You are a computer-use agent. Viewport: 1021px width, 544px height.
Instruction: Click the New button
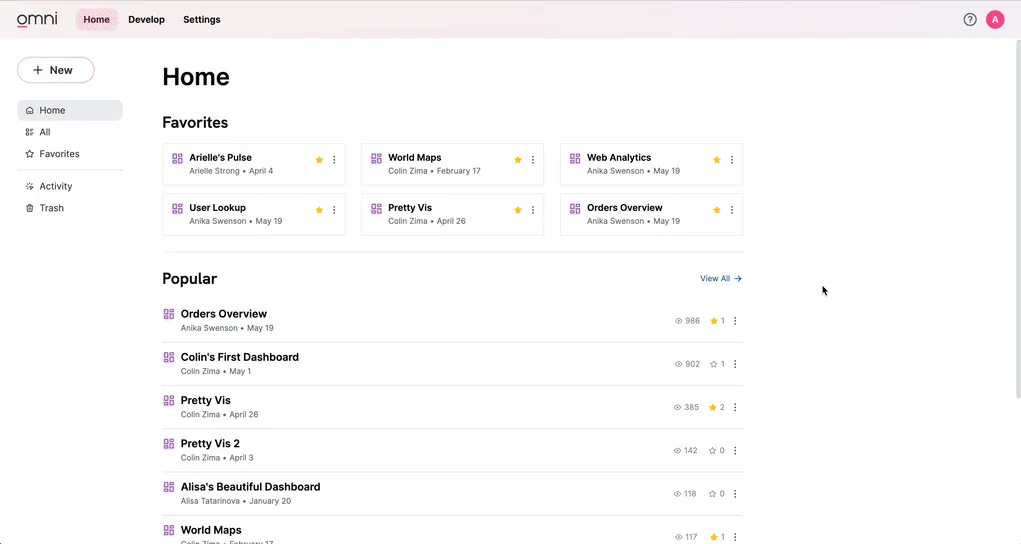tap(56, 70)
